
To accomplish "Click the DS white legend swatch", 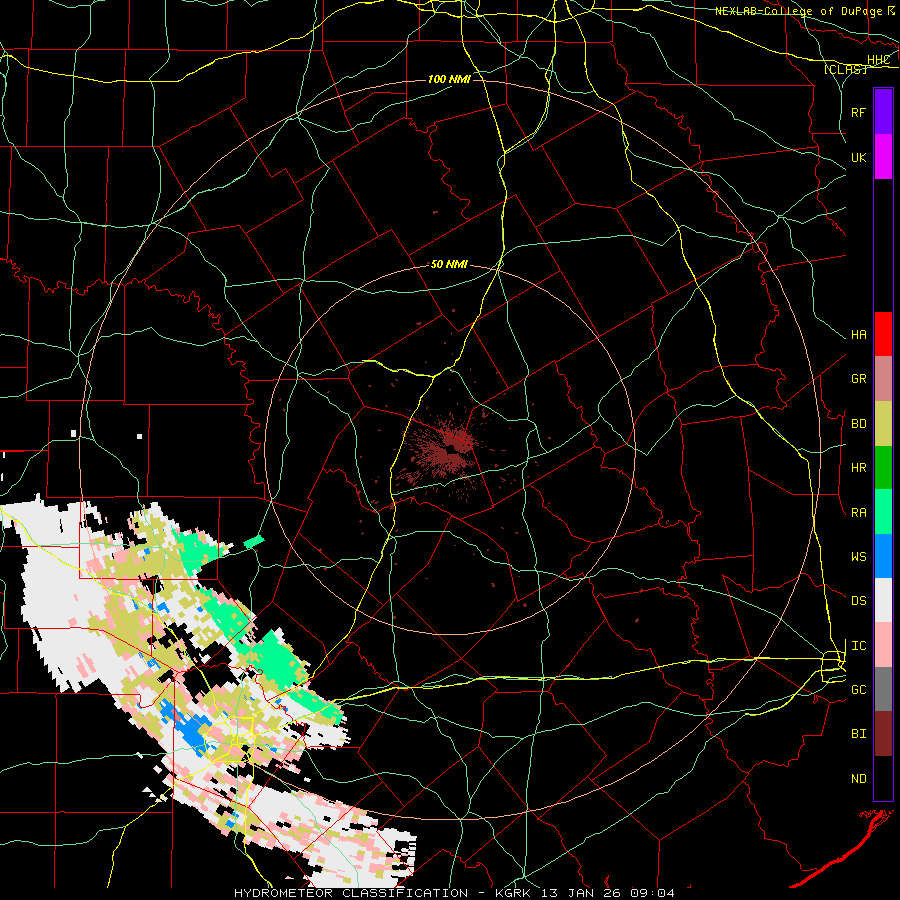I will click(x=883, y=600).
